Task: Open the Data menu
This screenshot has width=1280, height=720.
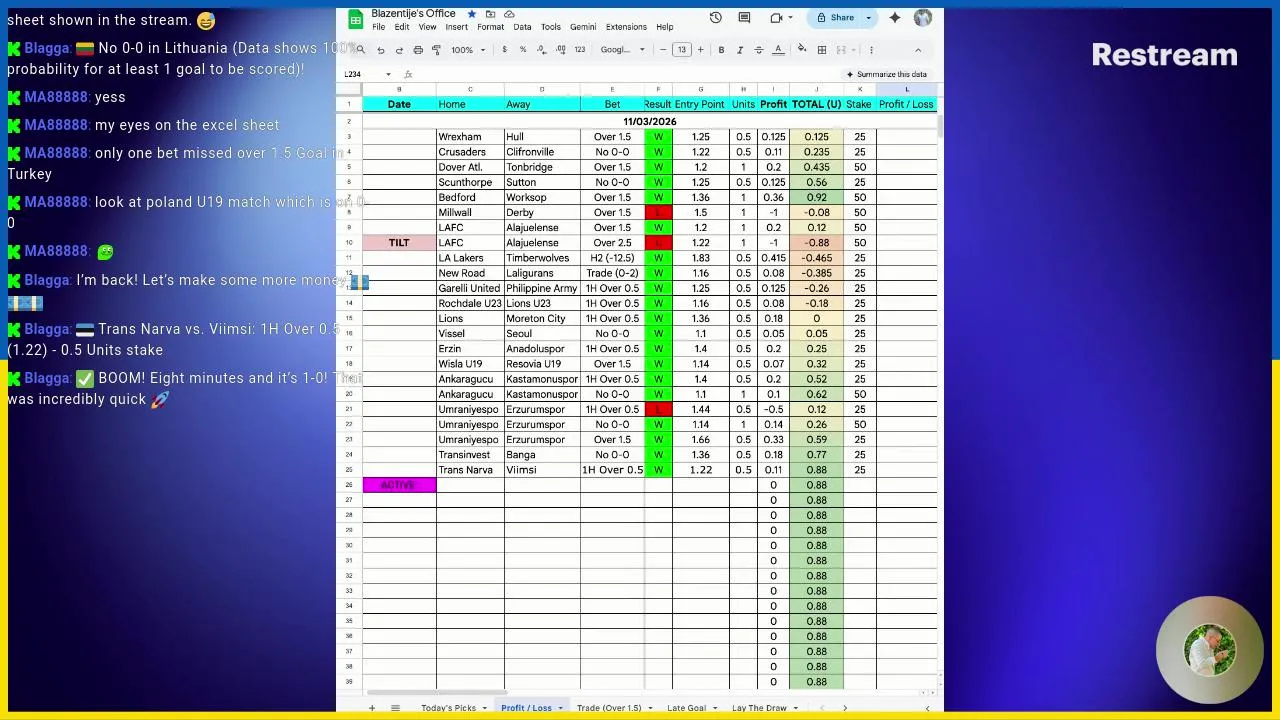Action: pyautogui.click(x=522, y=27)
